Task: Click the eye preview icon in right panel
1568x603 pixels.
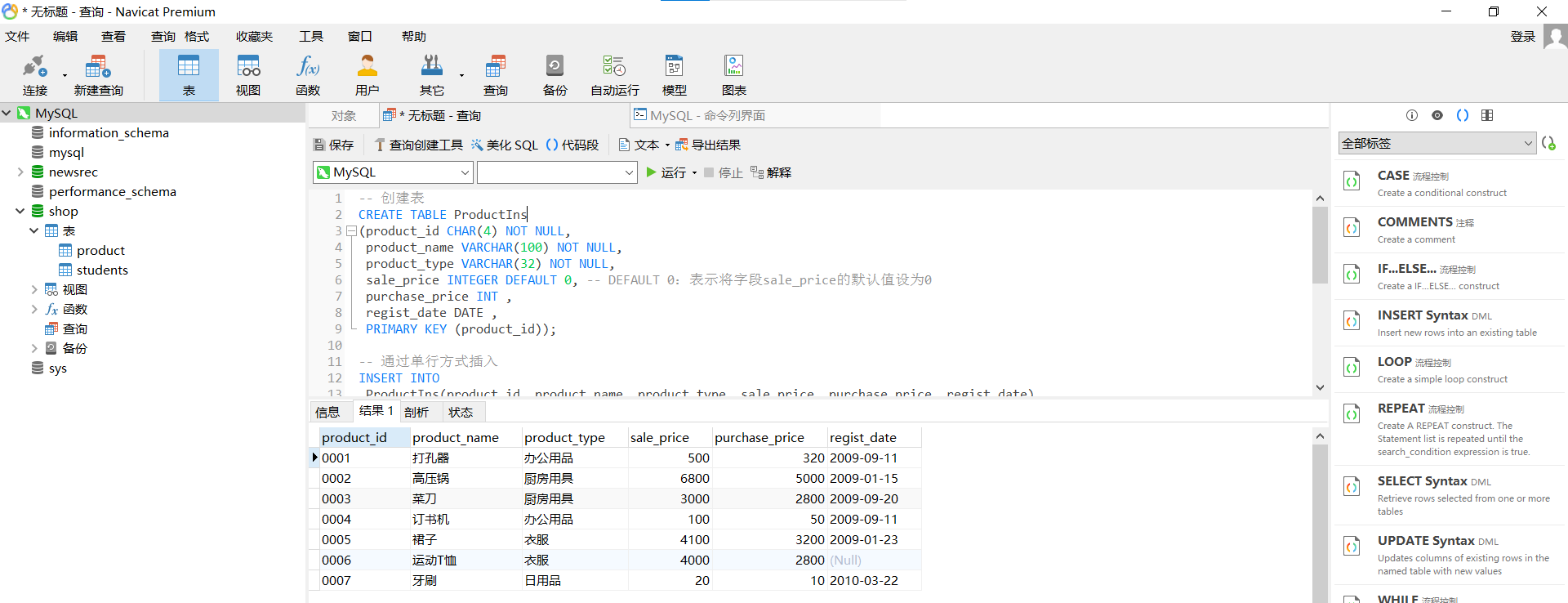Action: click(1437, 115)
